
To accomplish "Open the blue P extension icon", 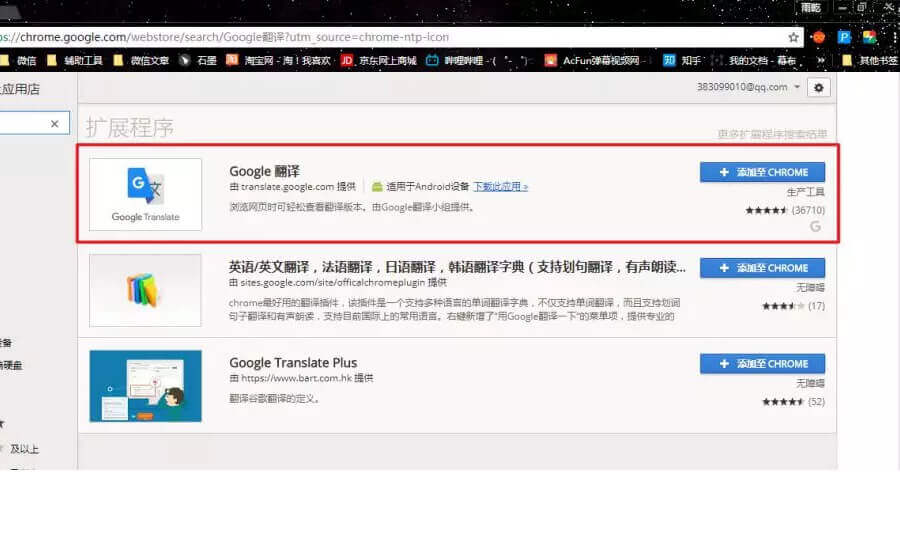I will (x=844, y=37).
